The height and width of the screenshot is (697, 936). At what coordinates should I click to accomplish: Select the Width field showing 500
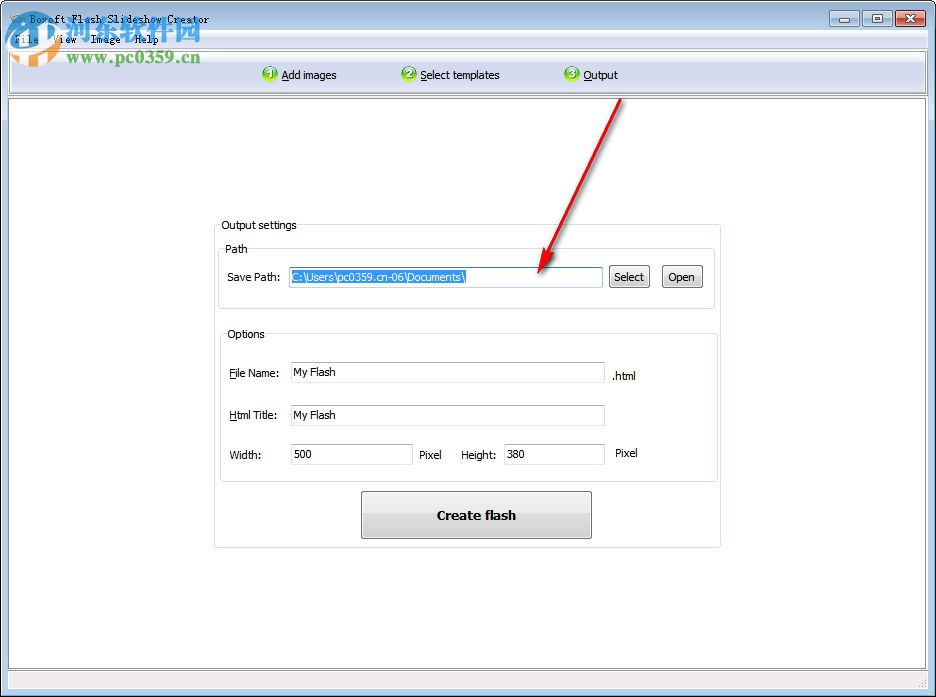pyautogui.click(x=351, y=454)
